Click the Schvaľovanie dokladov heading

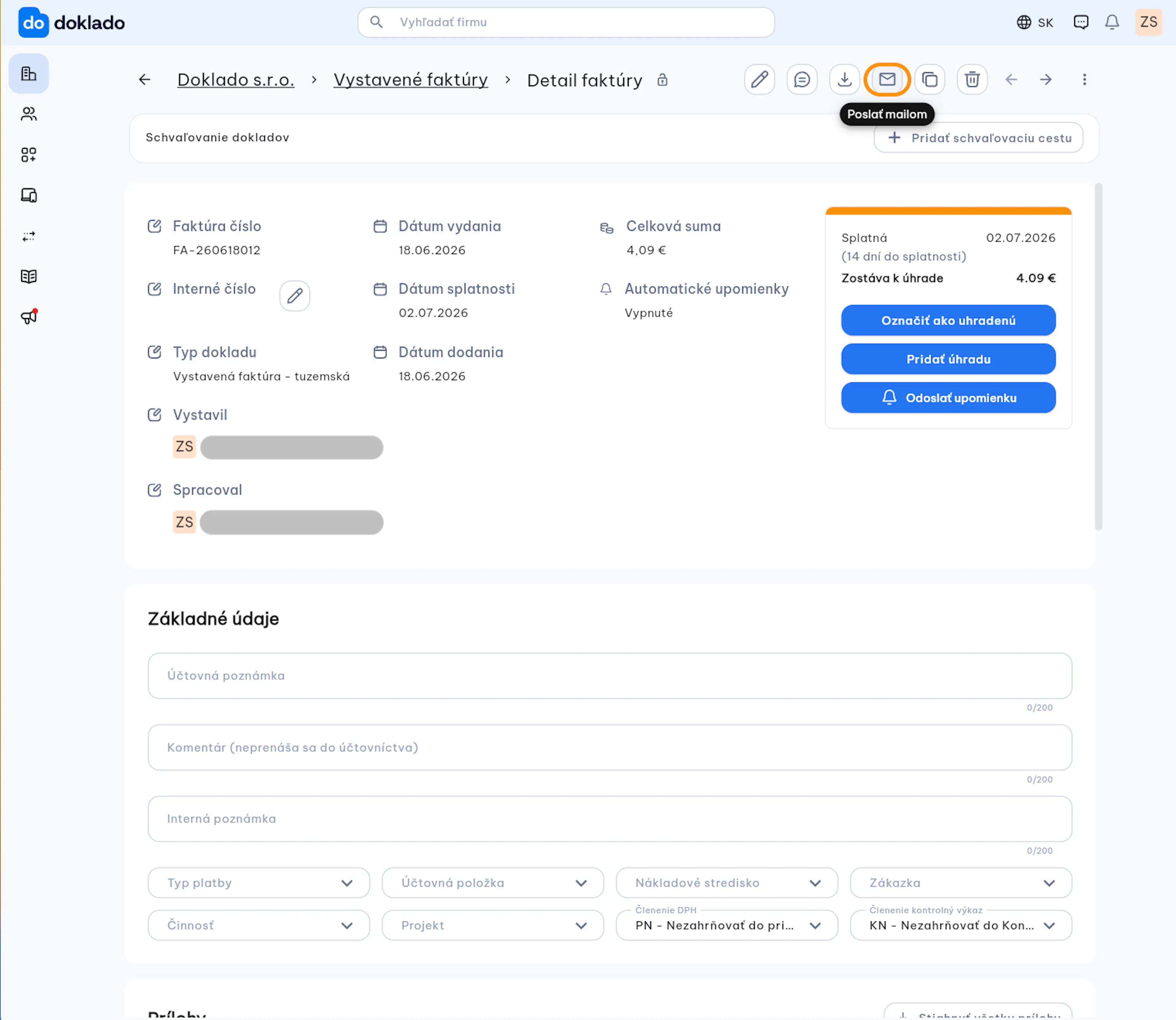click(217, 138)
